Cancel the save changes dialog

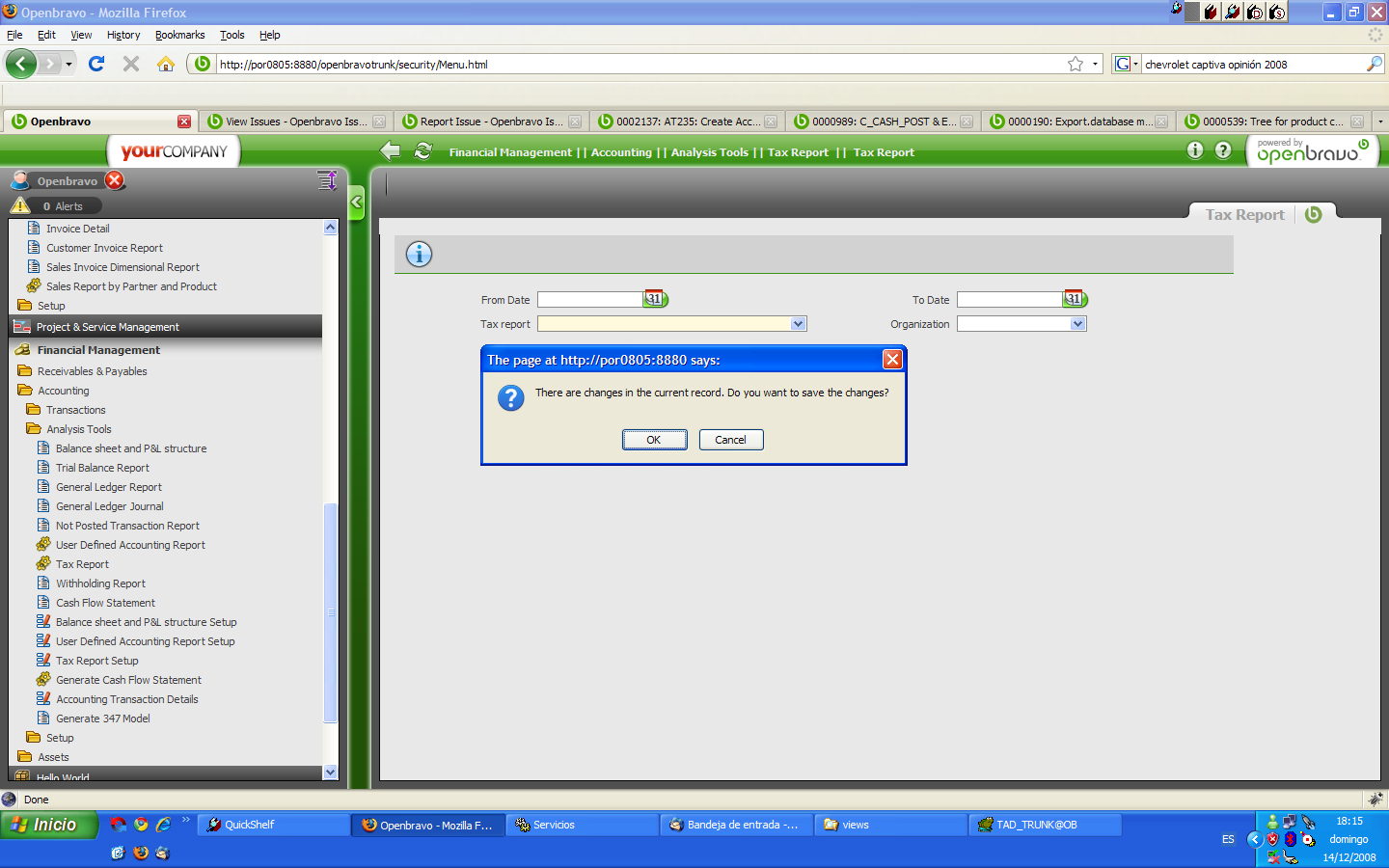tap(730, 440)
